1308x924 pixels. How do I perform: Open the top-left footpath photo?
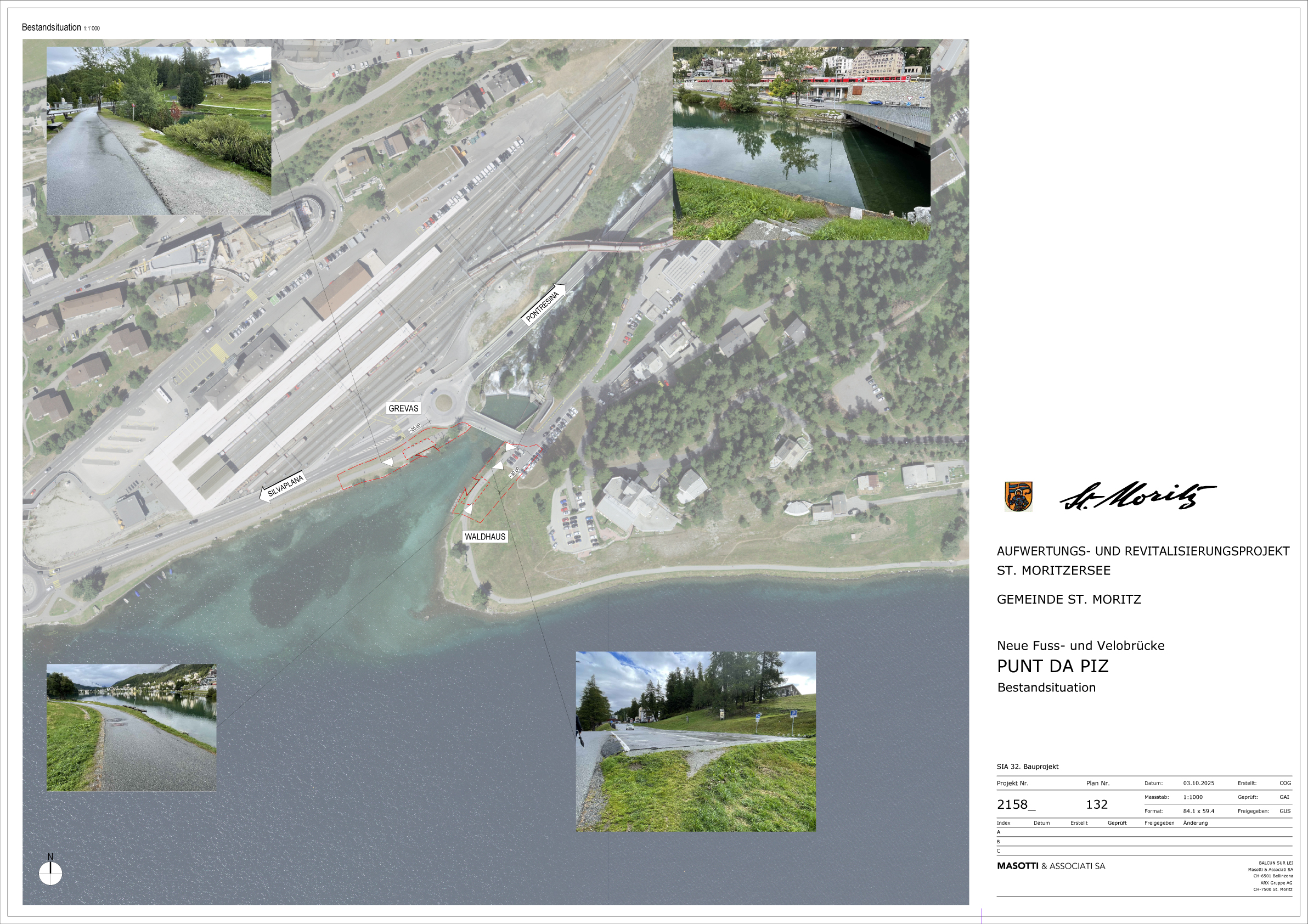(159, 131)
